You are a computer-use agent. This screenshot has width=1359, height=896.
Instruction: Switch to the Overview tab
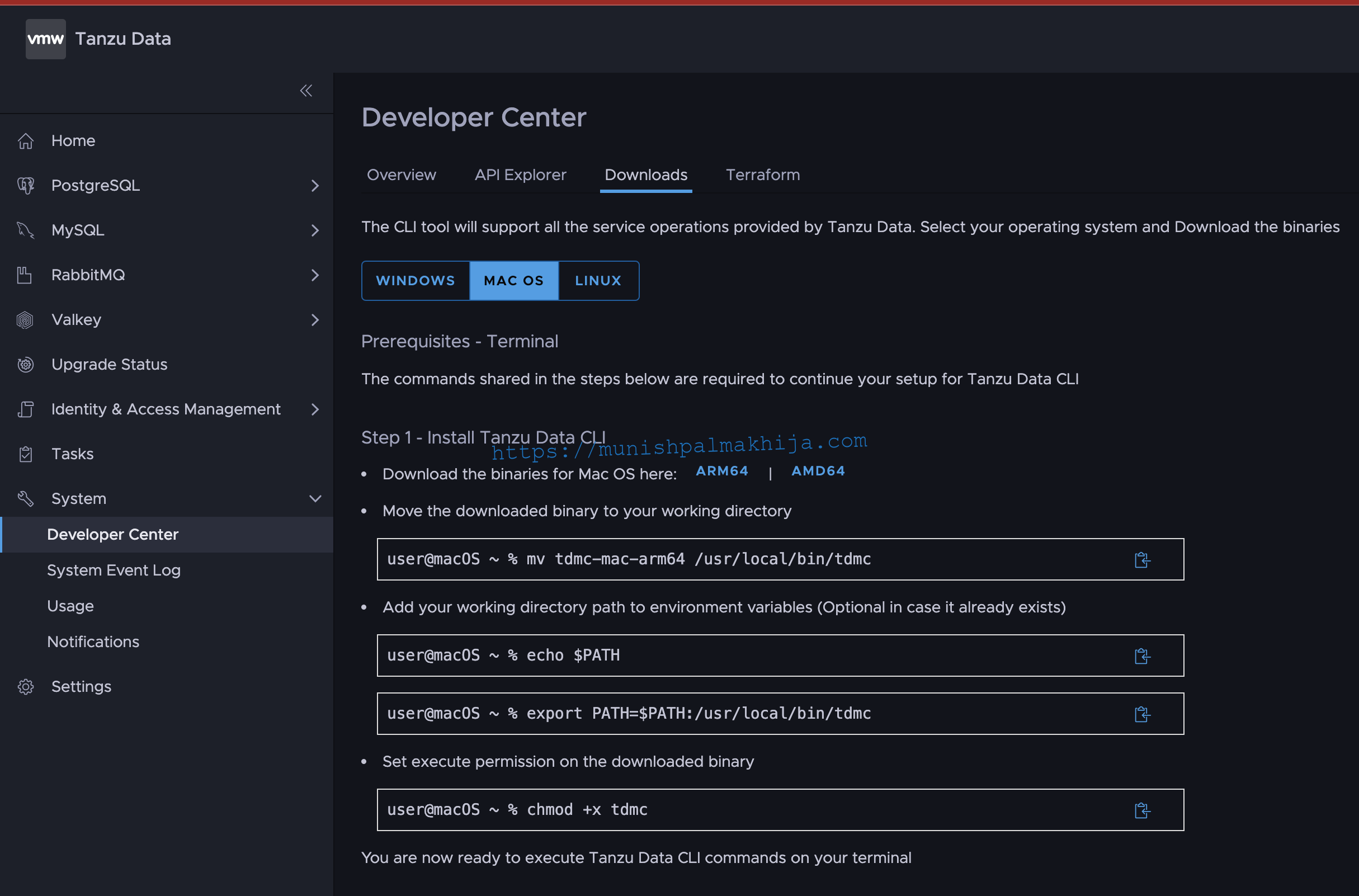401,175
